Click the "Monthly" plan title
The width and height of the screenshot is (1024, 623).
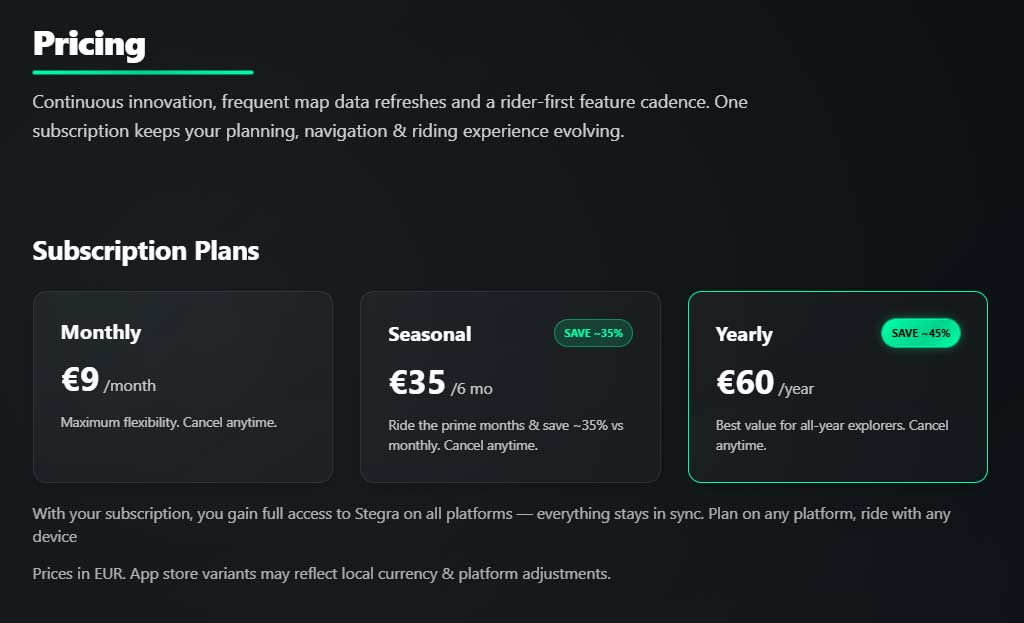[x=101, y=332]
